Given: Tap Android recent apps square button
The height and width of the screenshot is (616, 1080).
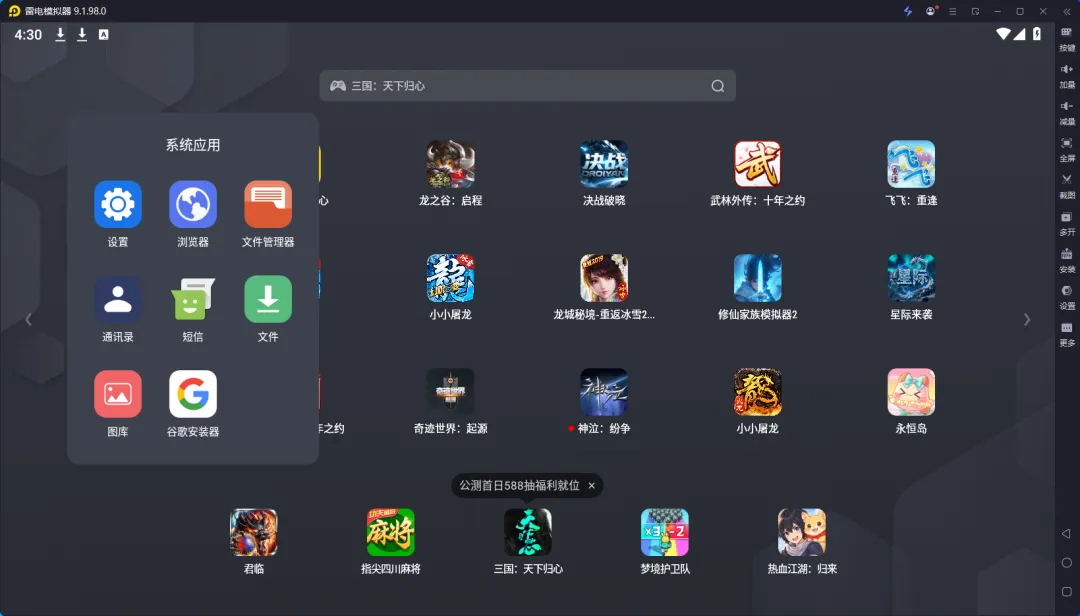Looking at the screenshot, I should point(1067,592).
